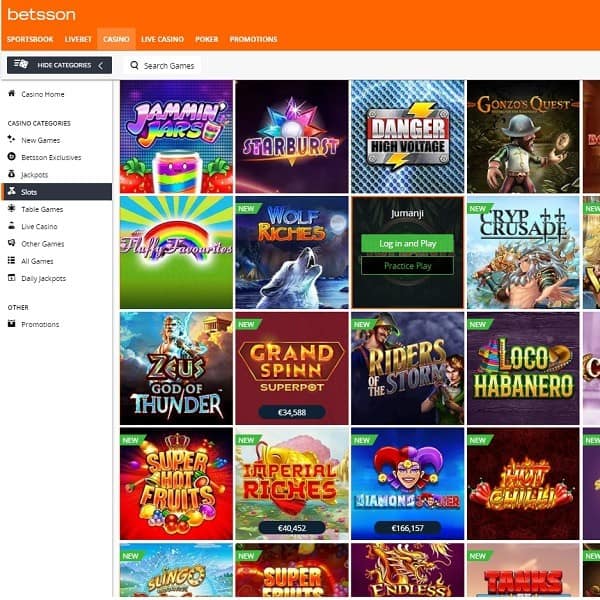
Task: Open the All Games category
Action: click(x=37, y=261)
